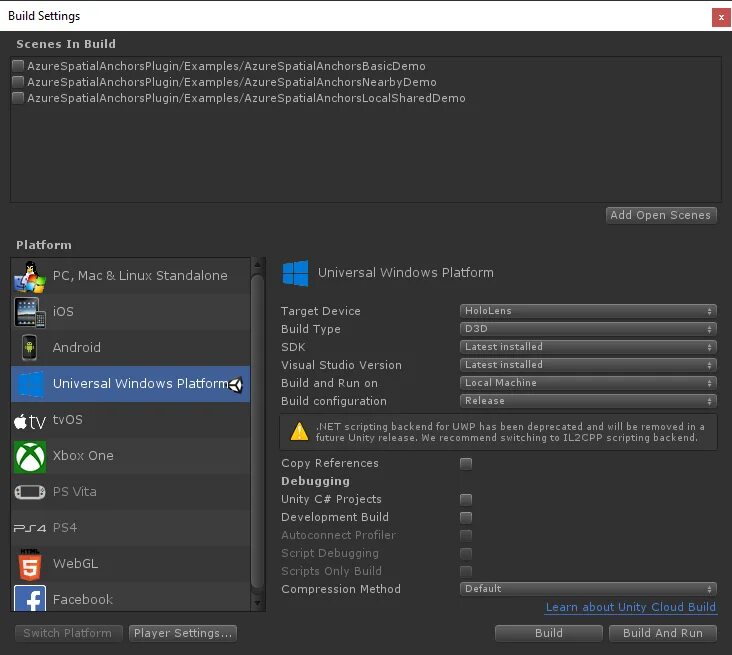The height and width of the screenshot is (655, 732).
Task: Open the Target Device dropdown
Action: point(588,311)
